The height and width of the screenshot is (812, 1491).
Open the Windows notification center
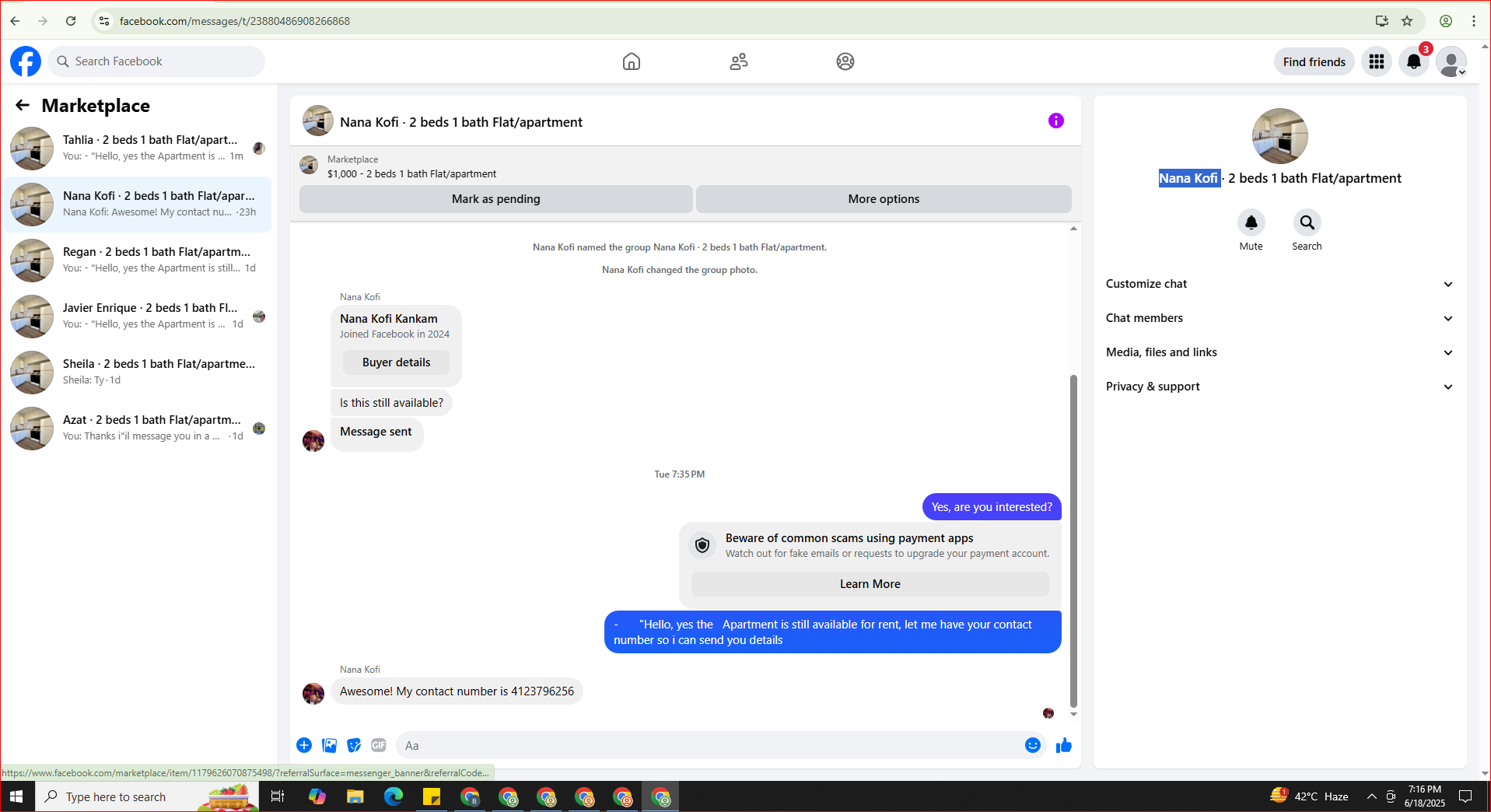coord(1466,796)
